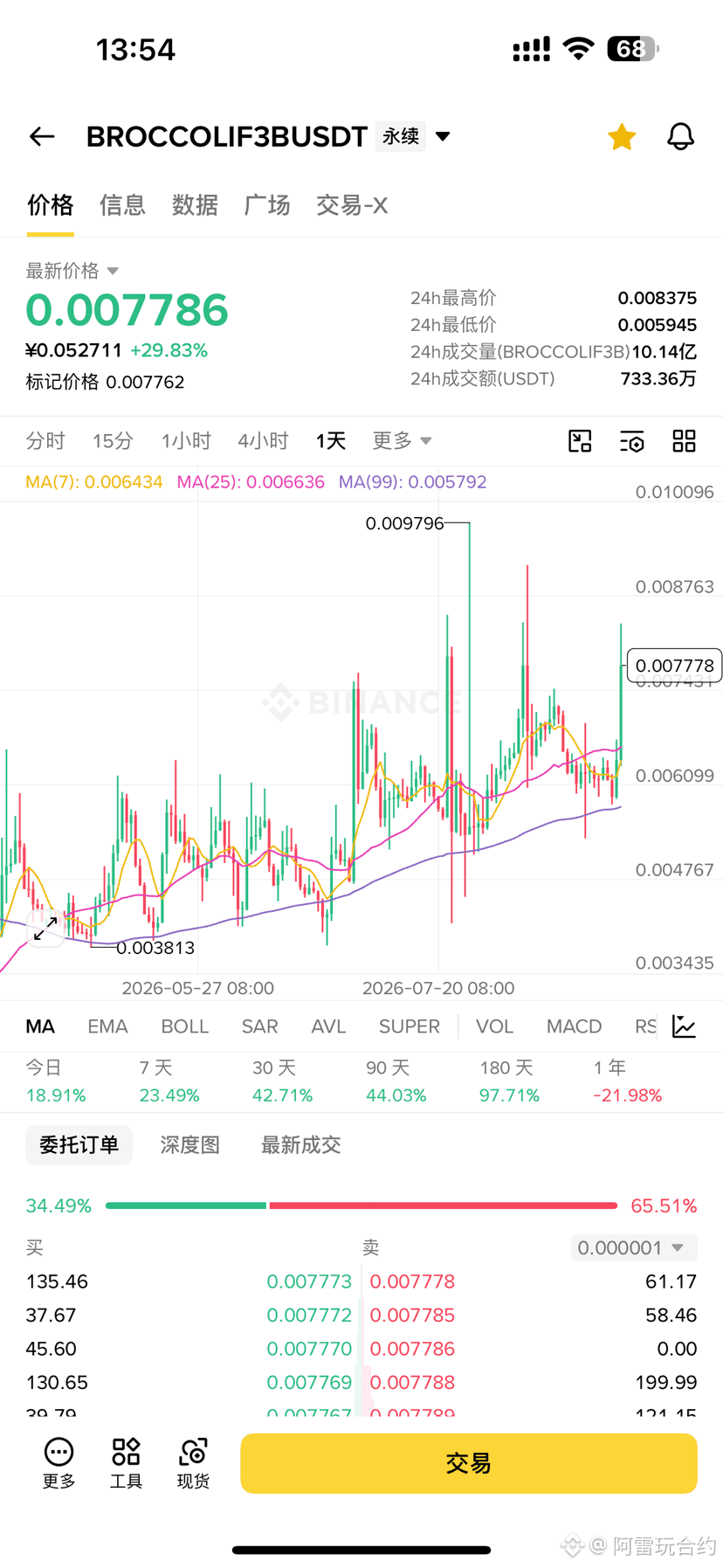This screenshot has height=1568, width=723.
Task: Tap the battery indicator in status bar
Action: 633,49
